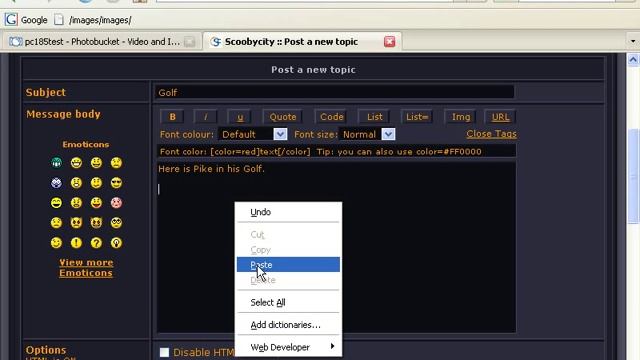Screen dimensions: 640x360
Task: Click the page vertical scrollbar thumb
Action: click(x=633, y=176)
